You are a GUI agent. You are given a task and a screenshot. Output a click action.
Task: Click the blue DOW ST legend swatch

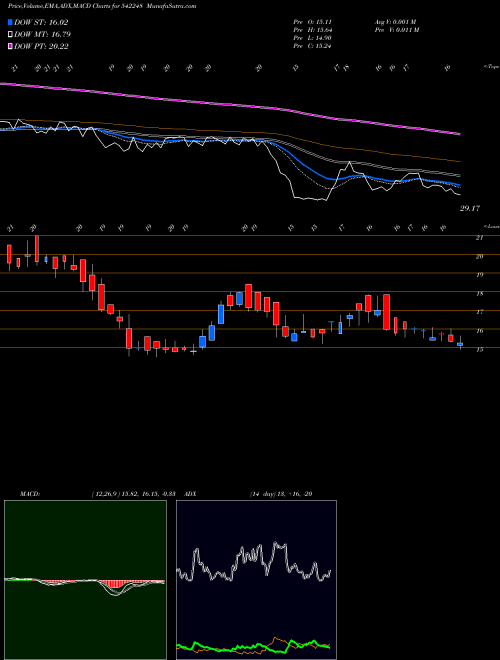(x=10, y=22)
